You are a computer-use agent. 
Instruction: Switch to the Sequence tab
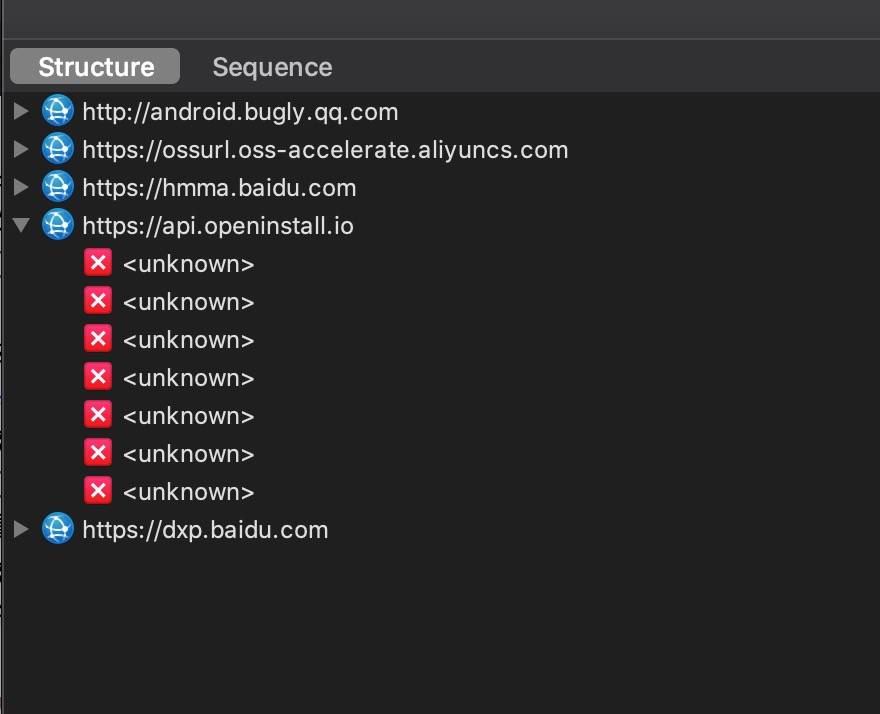272,67
